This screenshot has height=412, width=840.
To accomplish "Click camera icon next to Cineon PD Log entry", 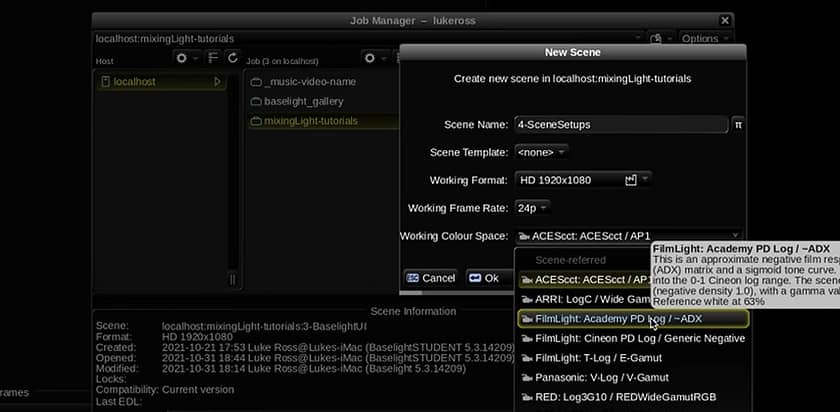I will 527,339.
